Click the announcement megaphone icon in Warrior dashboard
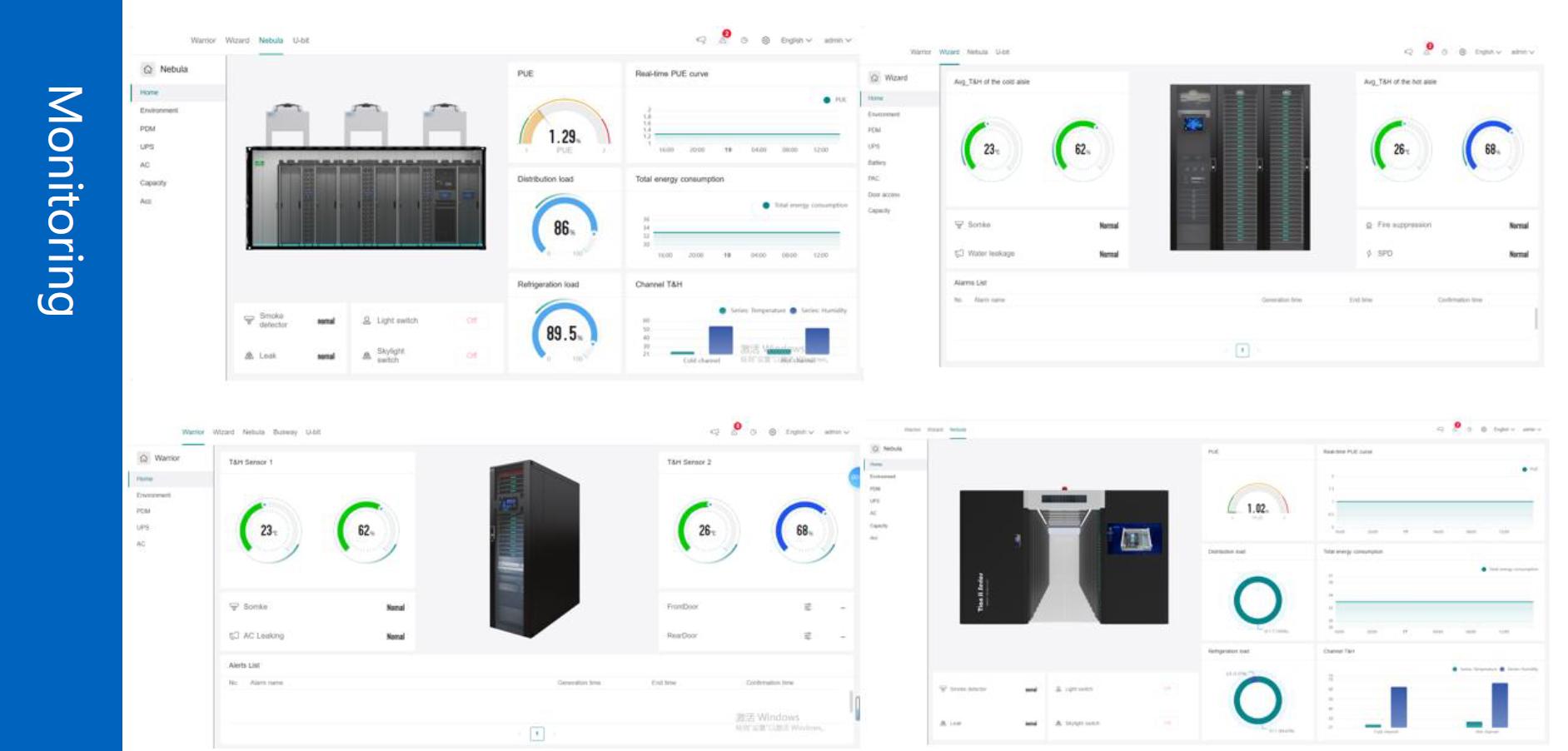Viewport: 1568px width, 751px height. pos(714,432)
